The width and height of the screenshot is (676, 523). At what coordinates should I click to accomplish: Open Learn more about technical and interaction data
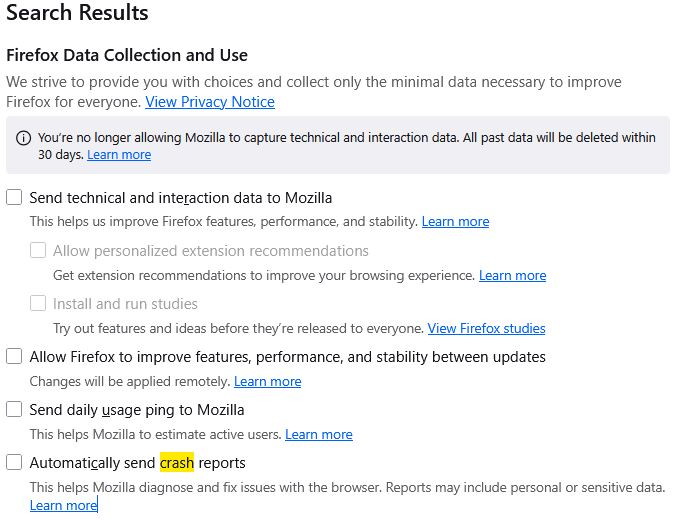pyautogui.click(x=455, y=222)
